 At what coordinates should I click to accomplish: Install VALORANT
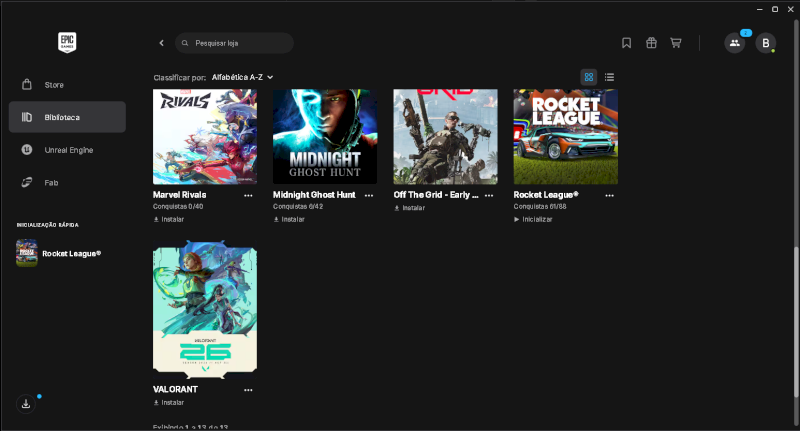coord(169,402)
